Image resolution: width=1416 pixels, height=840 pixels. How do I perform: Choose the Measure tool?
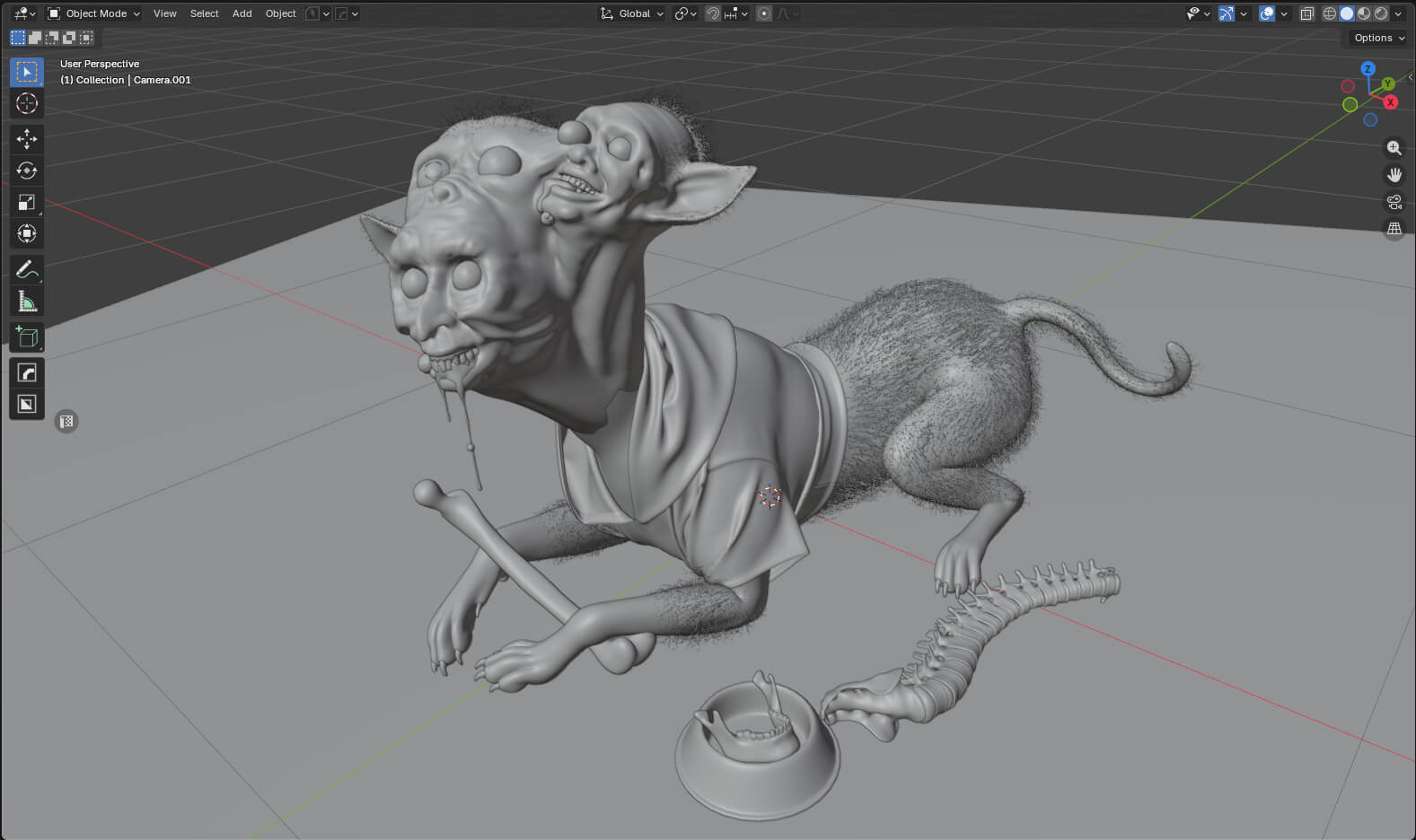click(27, 302)
